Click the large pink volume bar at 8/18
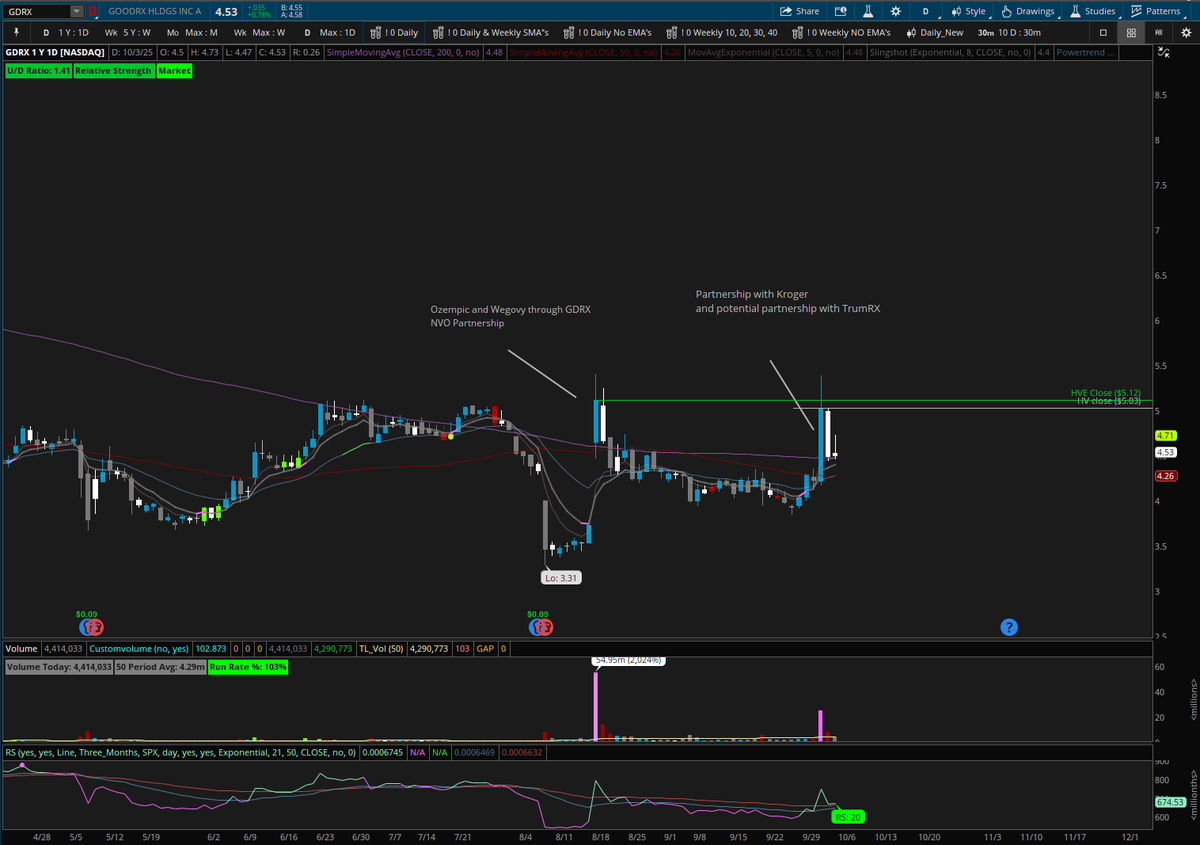This screenshot has width=1200, height=845. point(596,706)
